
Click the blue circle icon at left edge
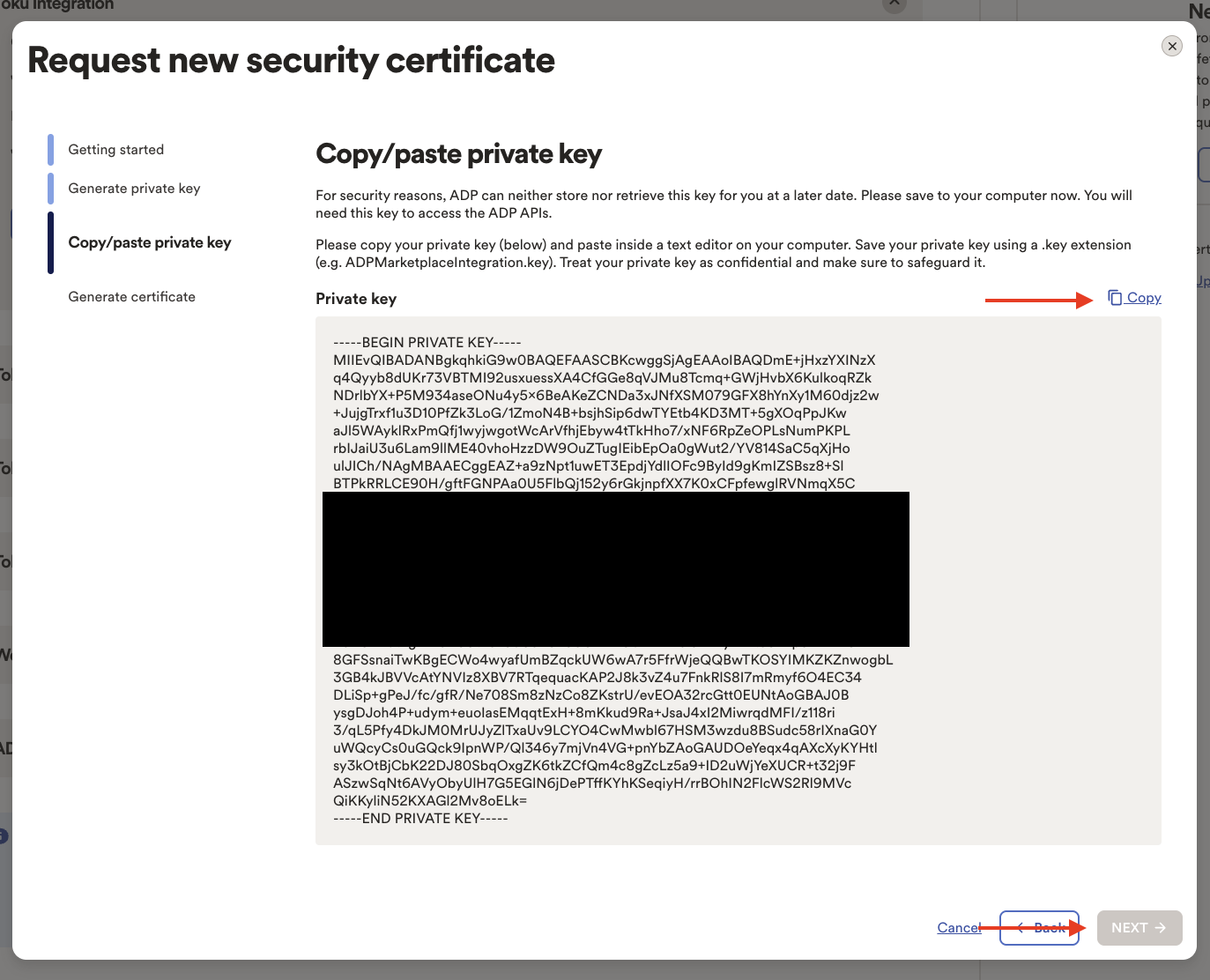(3, 835)
